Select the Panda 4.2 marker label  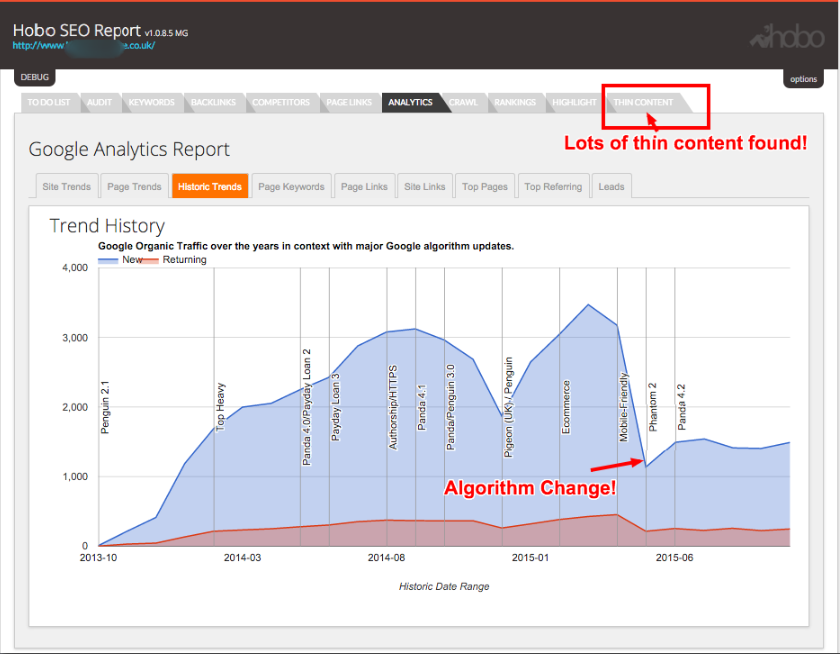click(681, 407)
